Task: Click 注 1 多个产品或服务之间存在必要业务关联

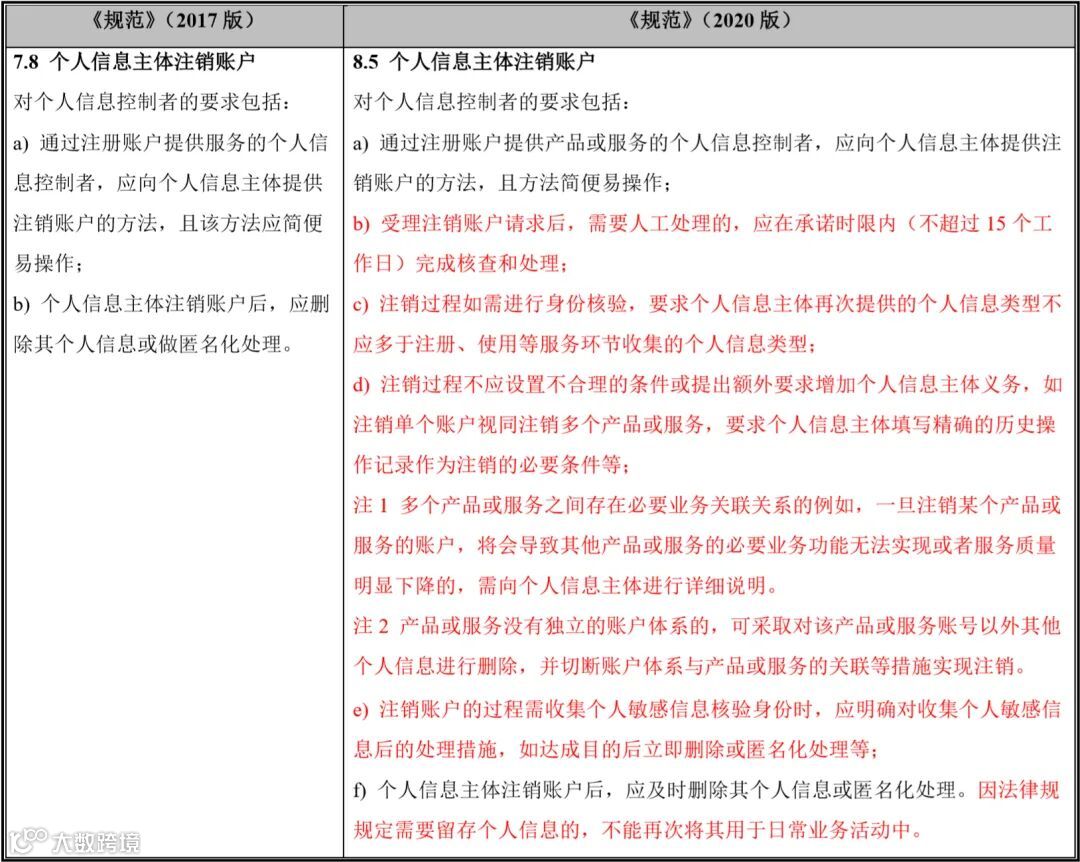Action: pyautogui.click(x=707, y=504)
